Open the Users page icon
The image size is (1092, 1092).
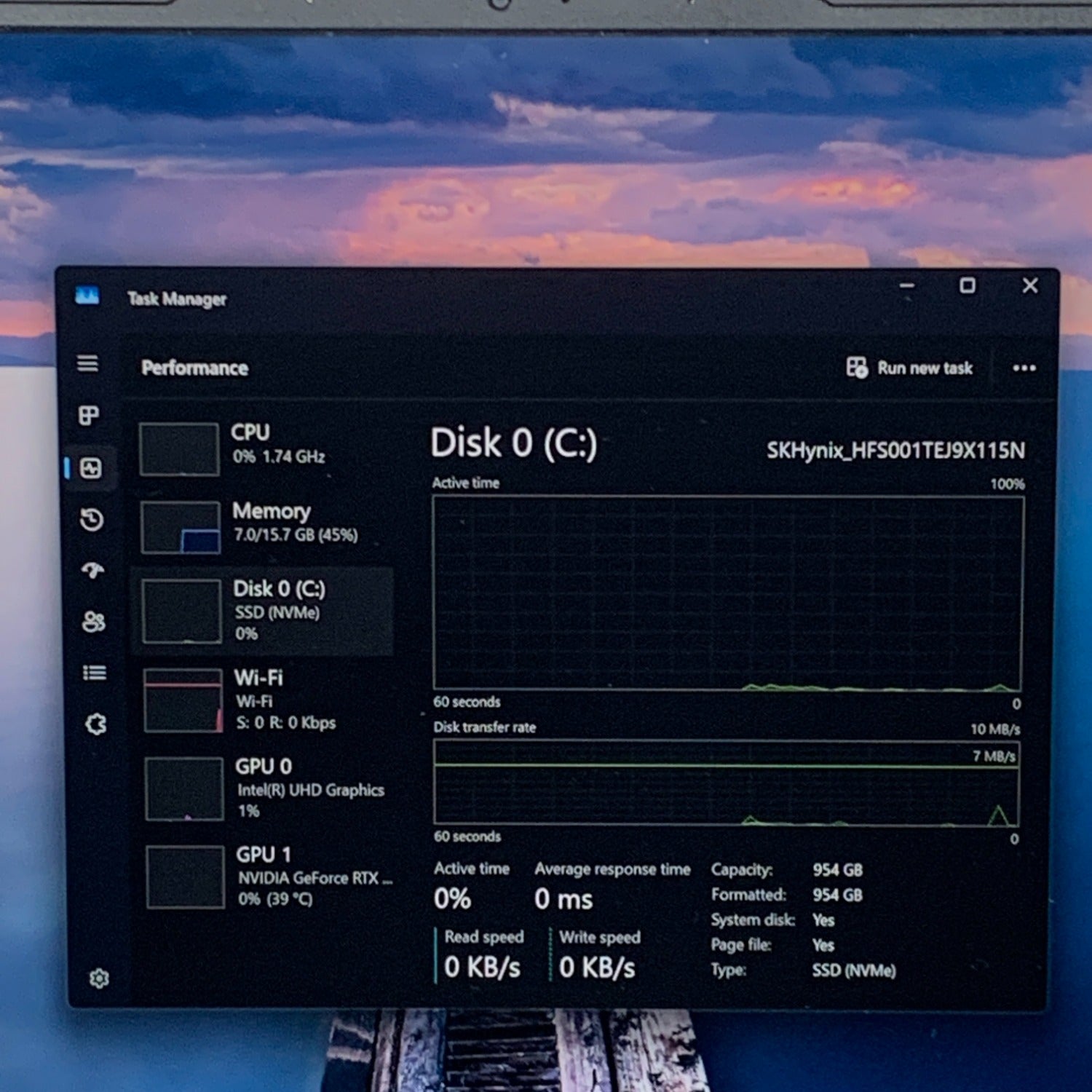(x=94, y=621)
